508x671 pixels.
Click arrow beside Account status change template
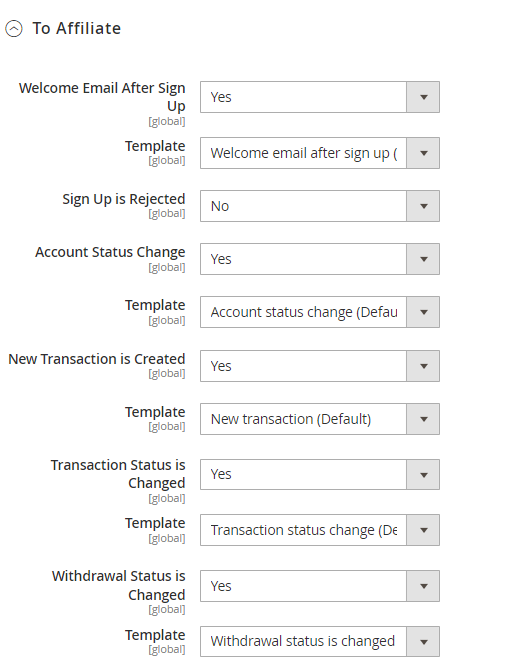[423, 312]
